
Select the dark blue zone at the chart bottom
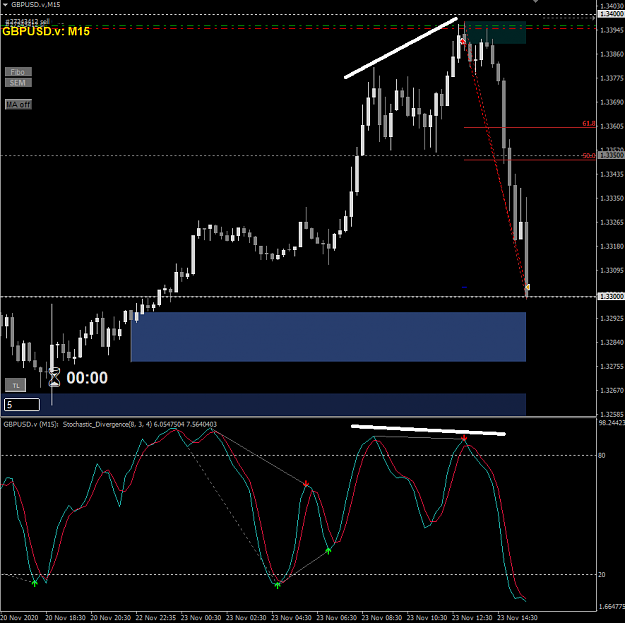[x=263, y=404]
